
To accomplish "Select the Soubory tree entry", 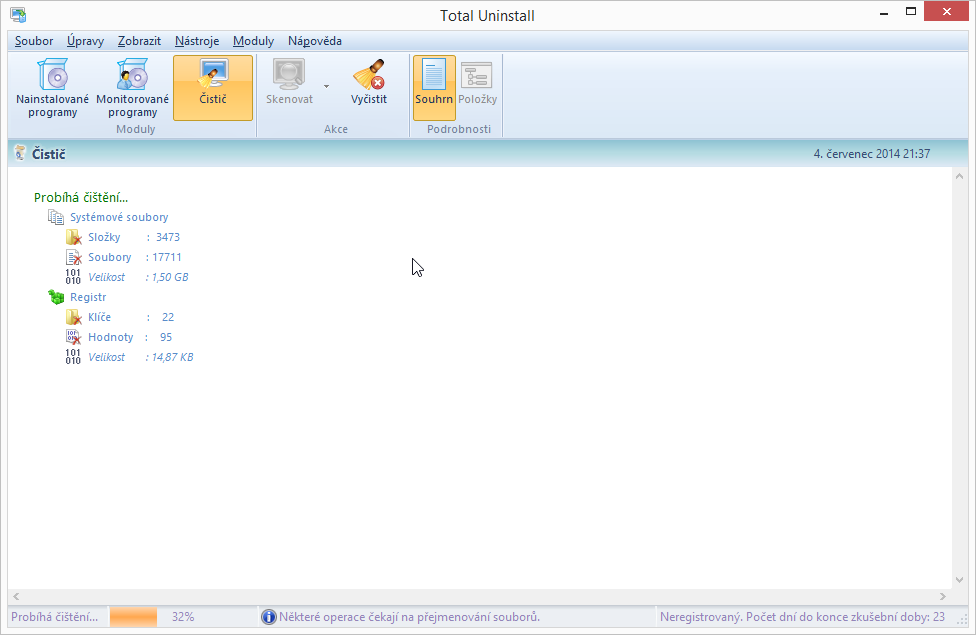I will pyautogui.click(x=110, y=257).
